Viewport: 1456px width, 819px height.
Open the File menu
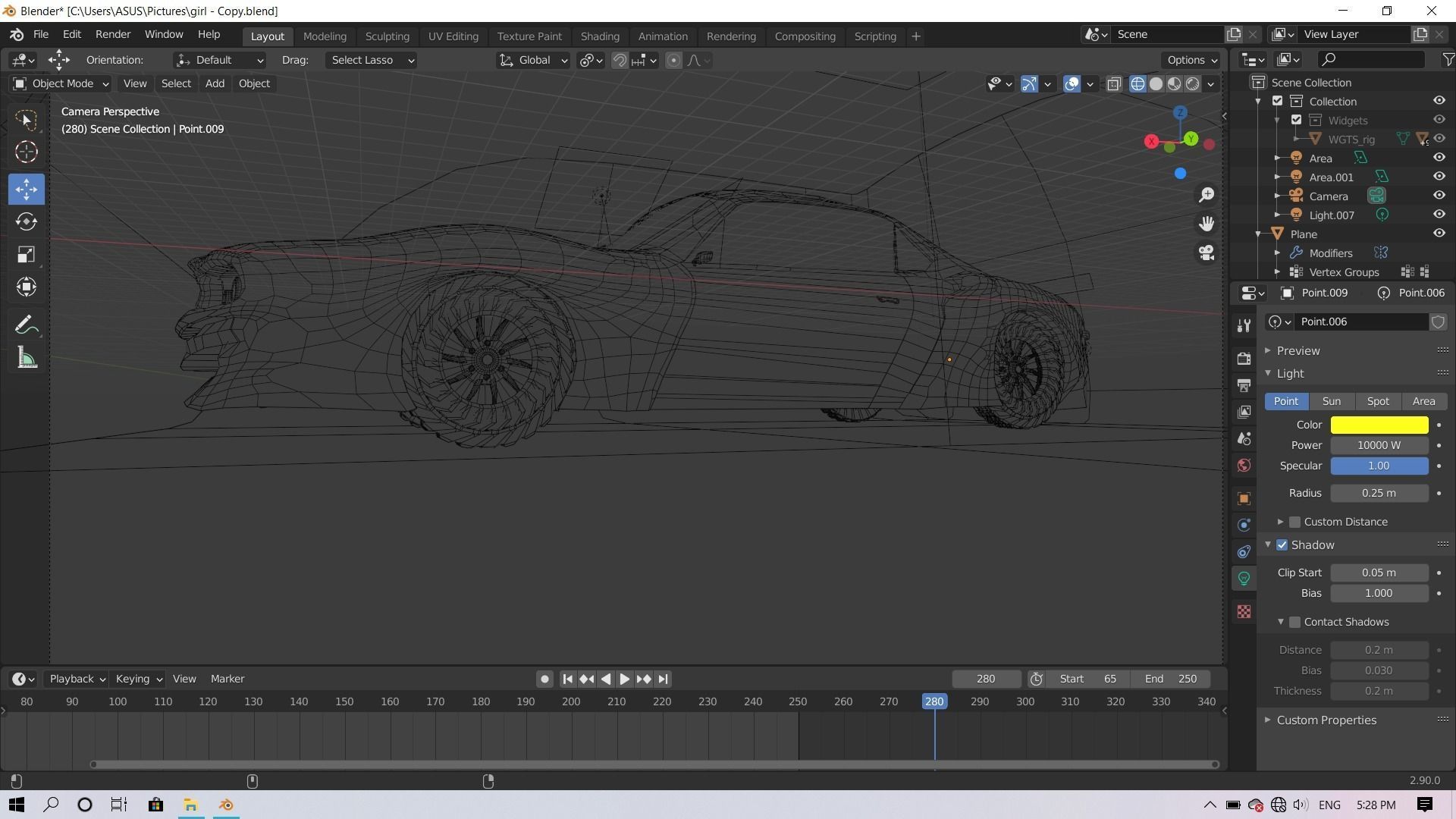41,35
